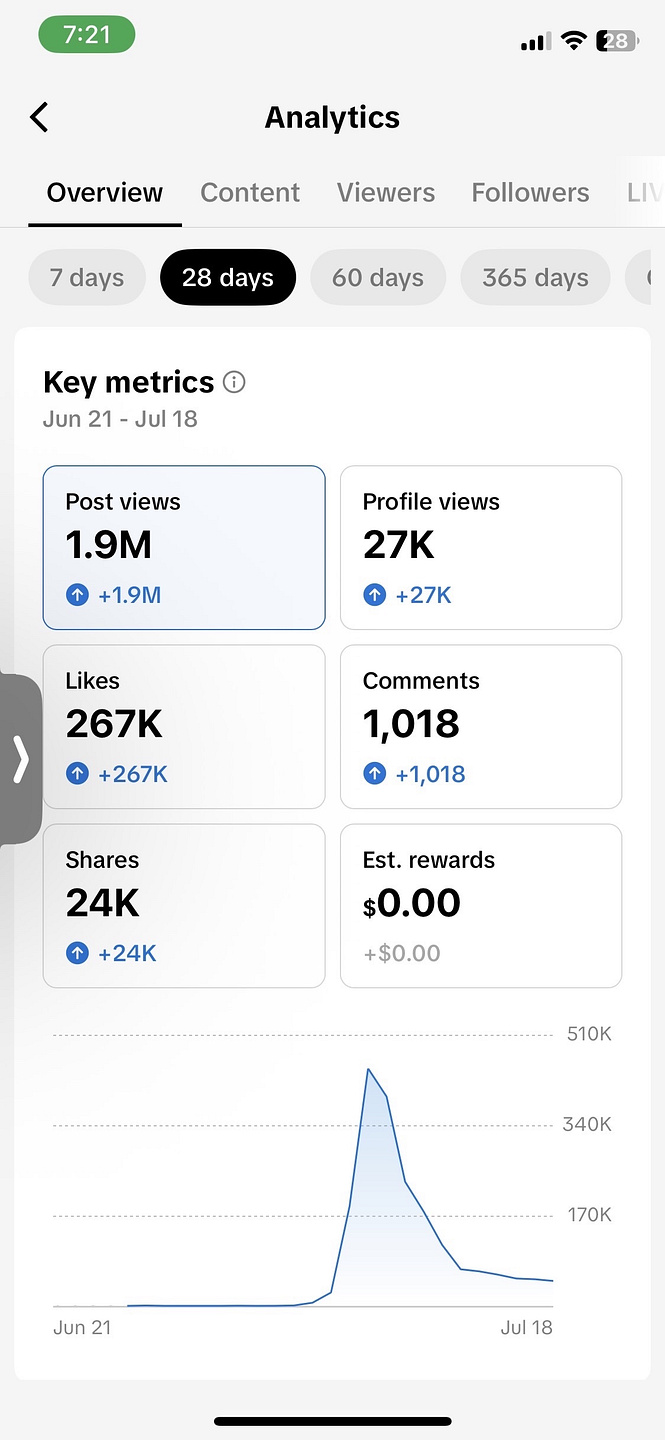The image size is (665, 1440).
Task: Tap the iOS home indicator bar
Action: click(x=332, y=1421)
